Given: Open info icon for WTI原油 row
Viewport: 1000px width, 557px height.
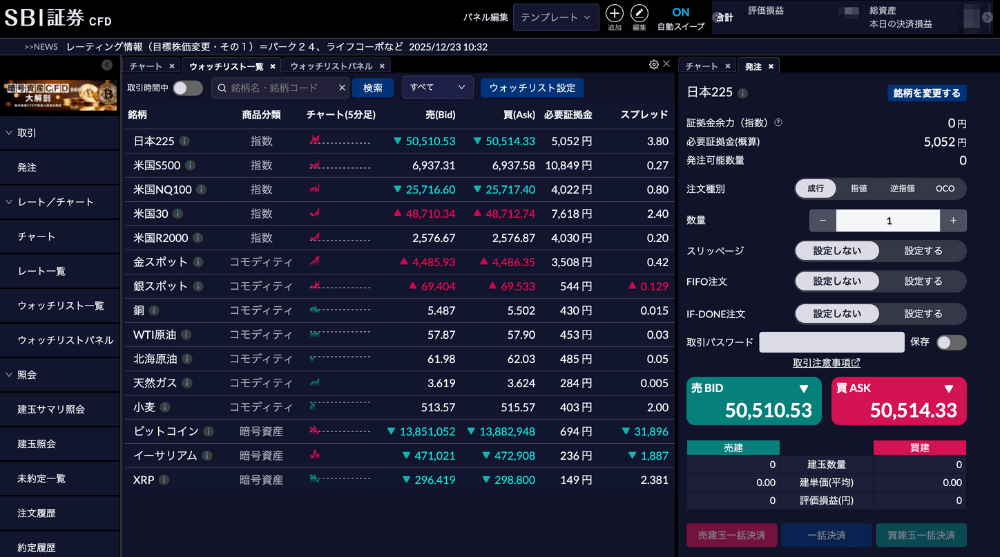Looking at the screenshot, I should pos(186,335).
